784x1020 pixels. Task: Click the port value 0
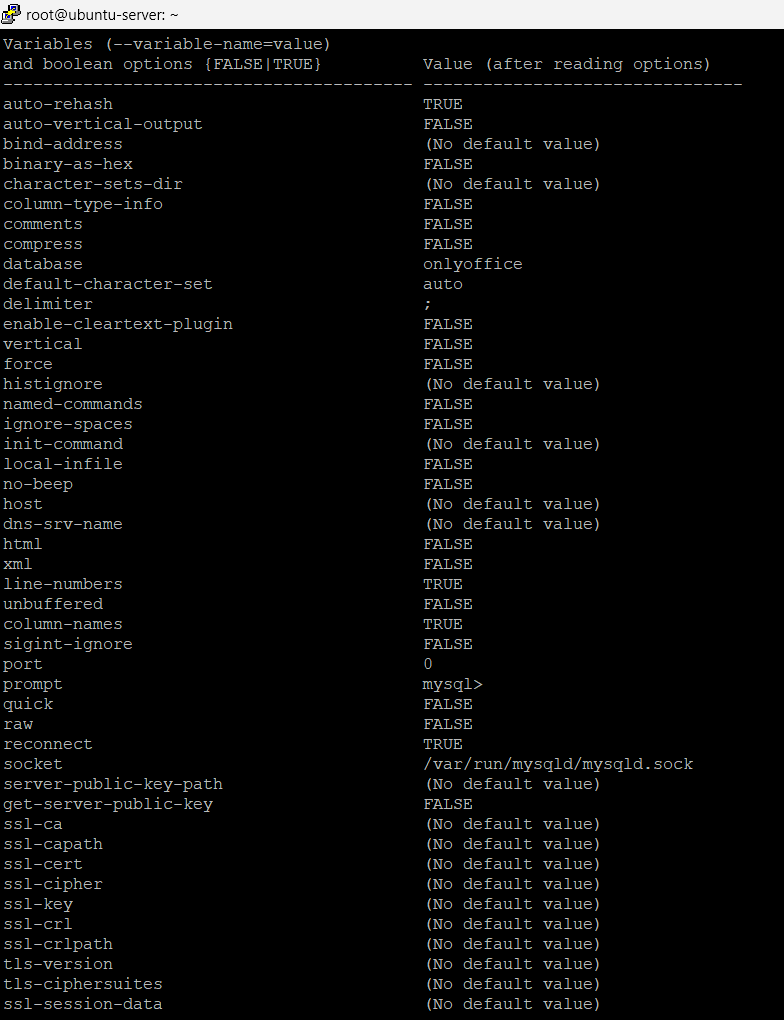(427, 664)
